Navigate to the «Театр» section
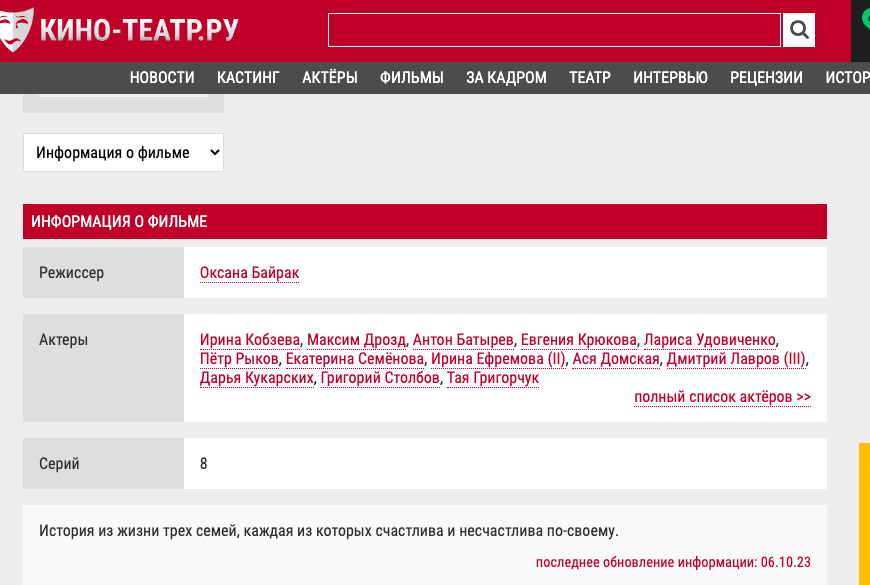Screen dimensions: 870x585 (x=589, y=78)
